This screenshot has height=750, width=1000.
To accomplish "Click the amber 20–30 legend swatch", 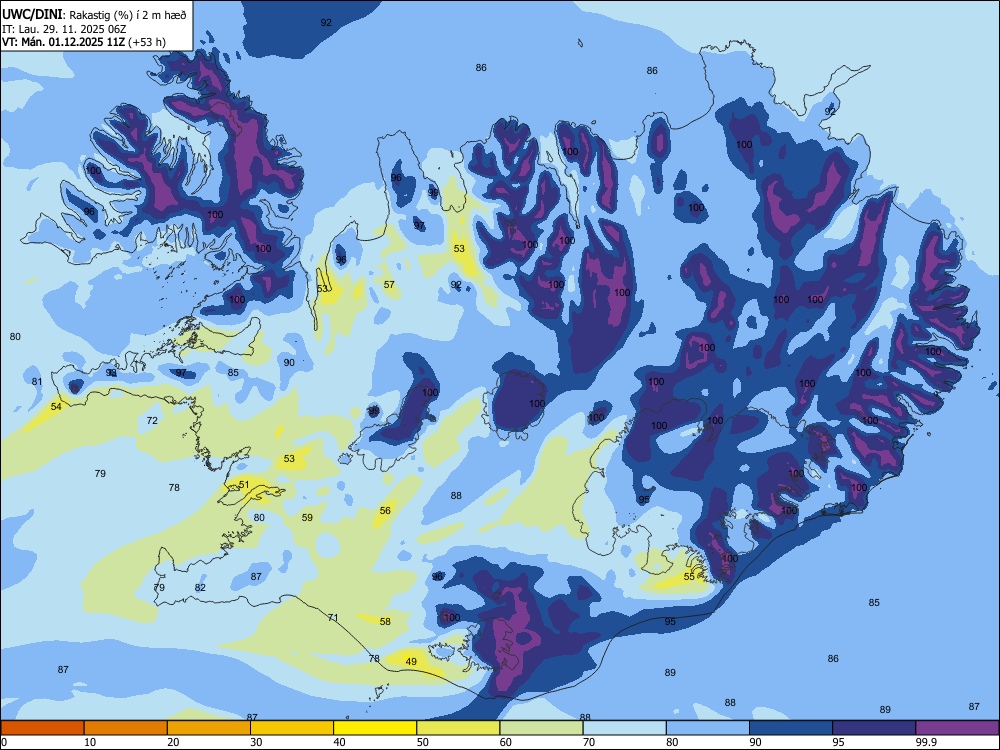I will pos(209,728).
